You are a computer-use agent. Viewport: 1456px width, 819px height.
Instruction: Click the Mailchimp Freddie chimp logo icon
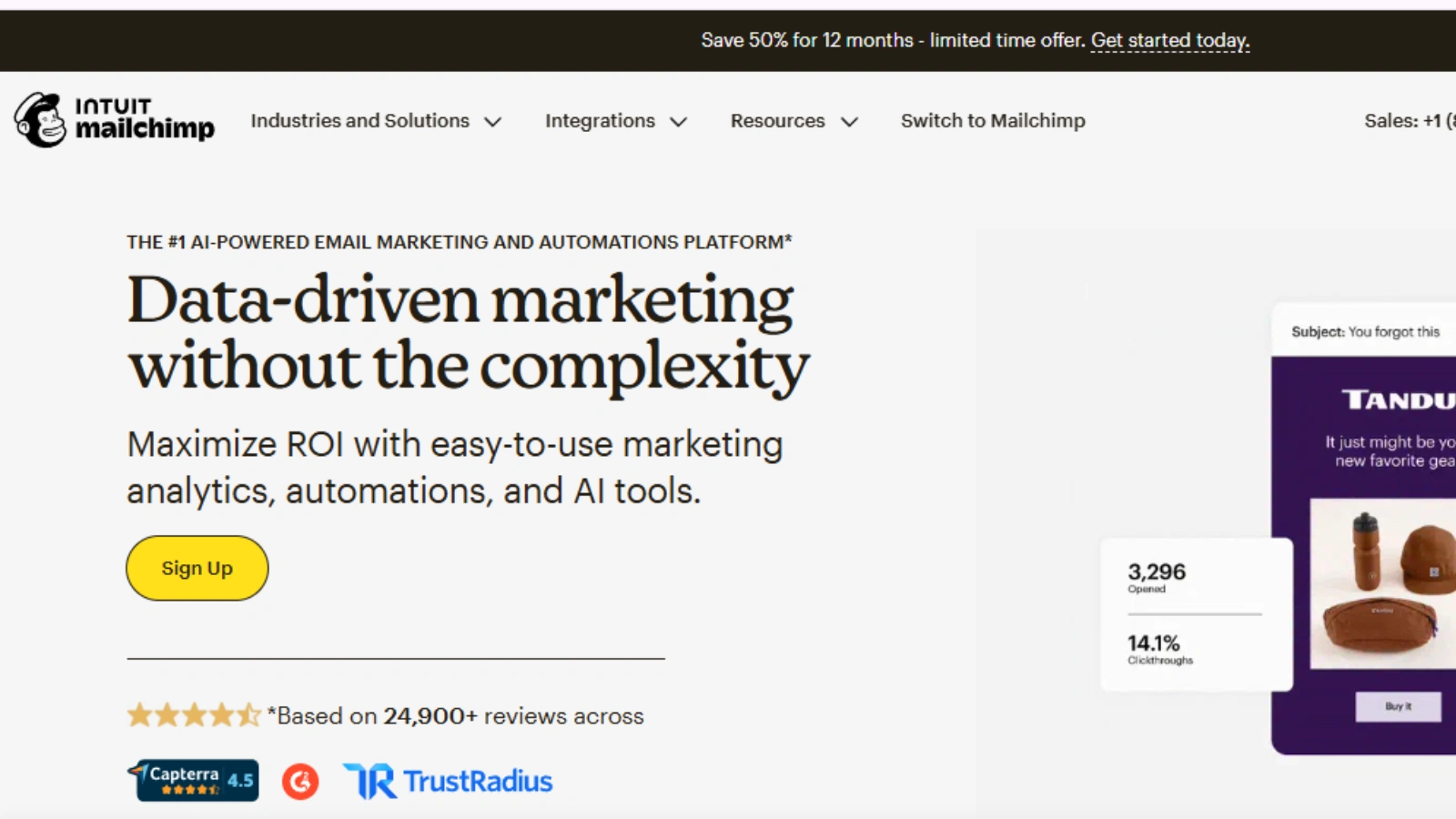pos(41,120)
